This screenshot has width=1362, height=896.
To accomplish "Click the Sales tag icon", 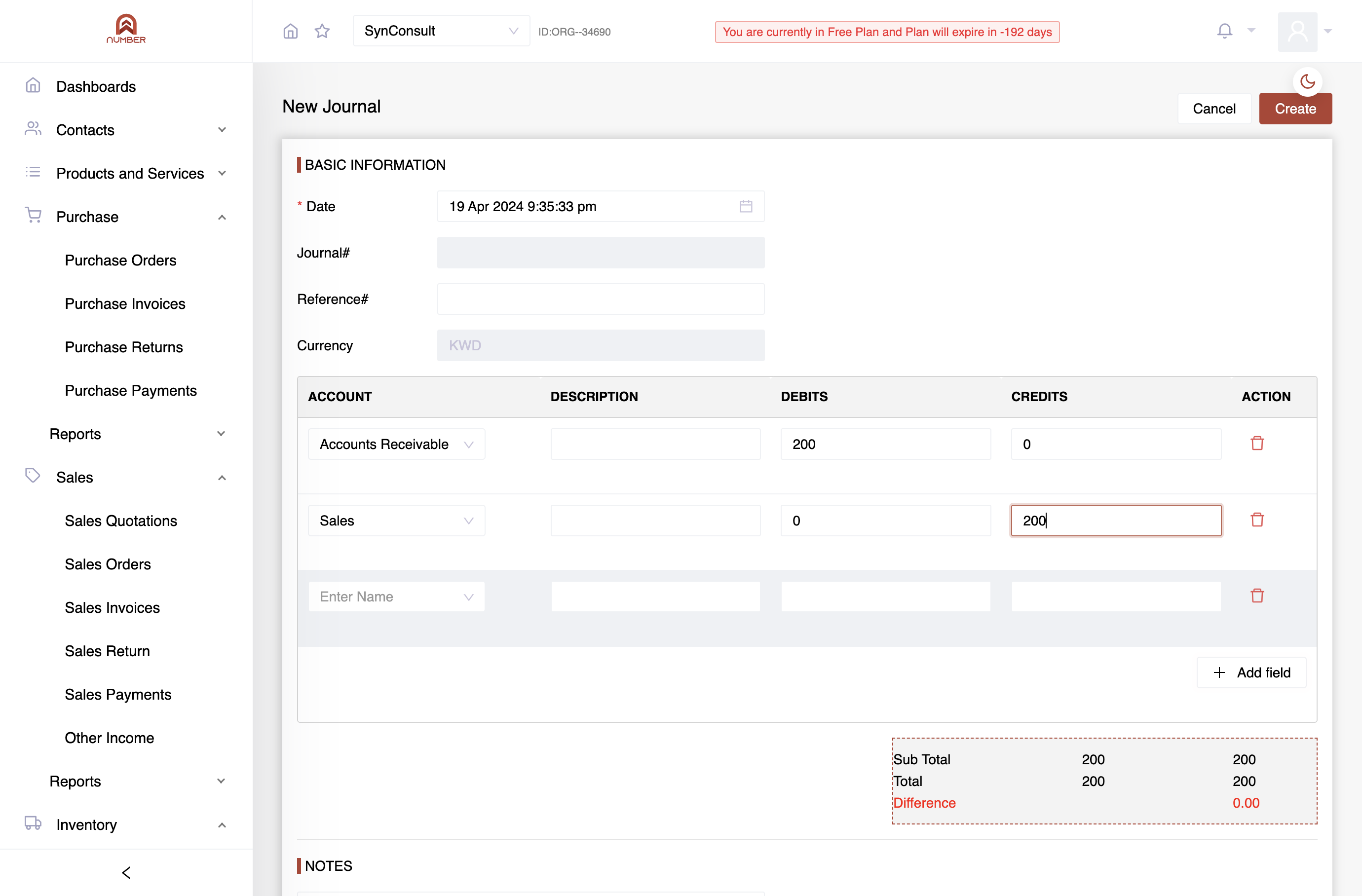I will click(33, 476).
